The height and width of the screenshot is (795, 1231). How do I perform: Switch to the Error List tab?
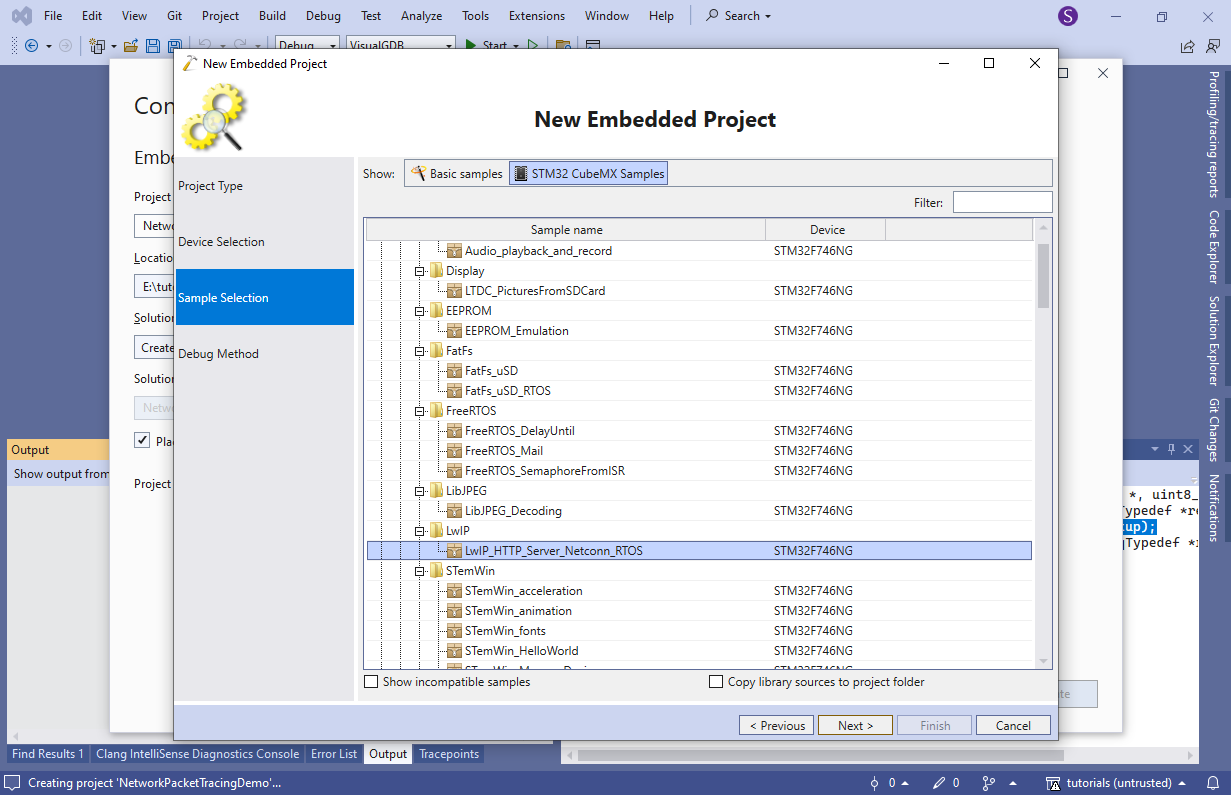334,754
